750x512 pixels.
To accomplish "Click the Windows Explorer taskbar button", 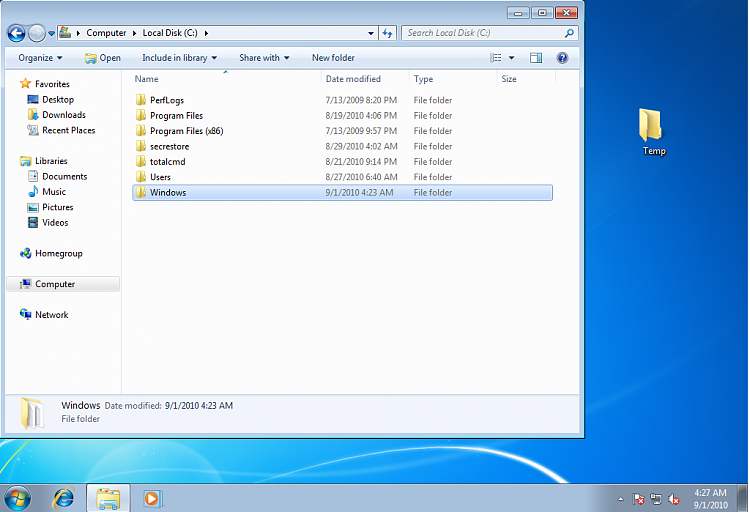I will tap(108, 499).
